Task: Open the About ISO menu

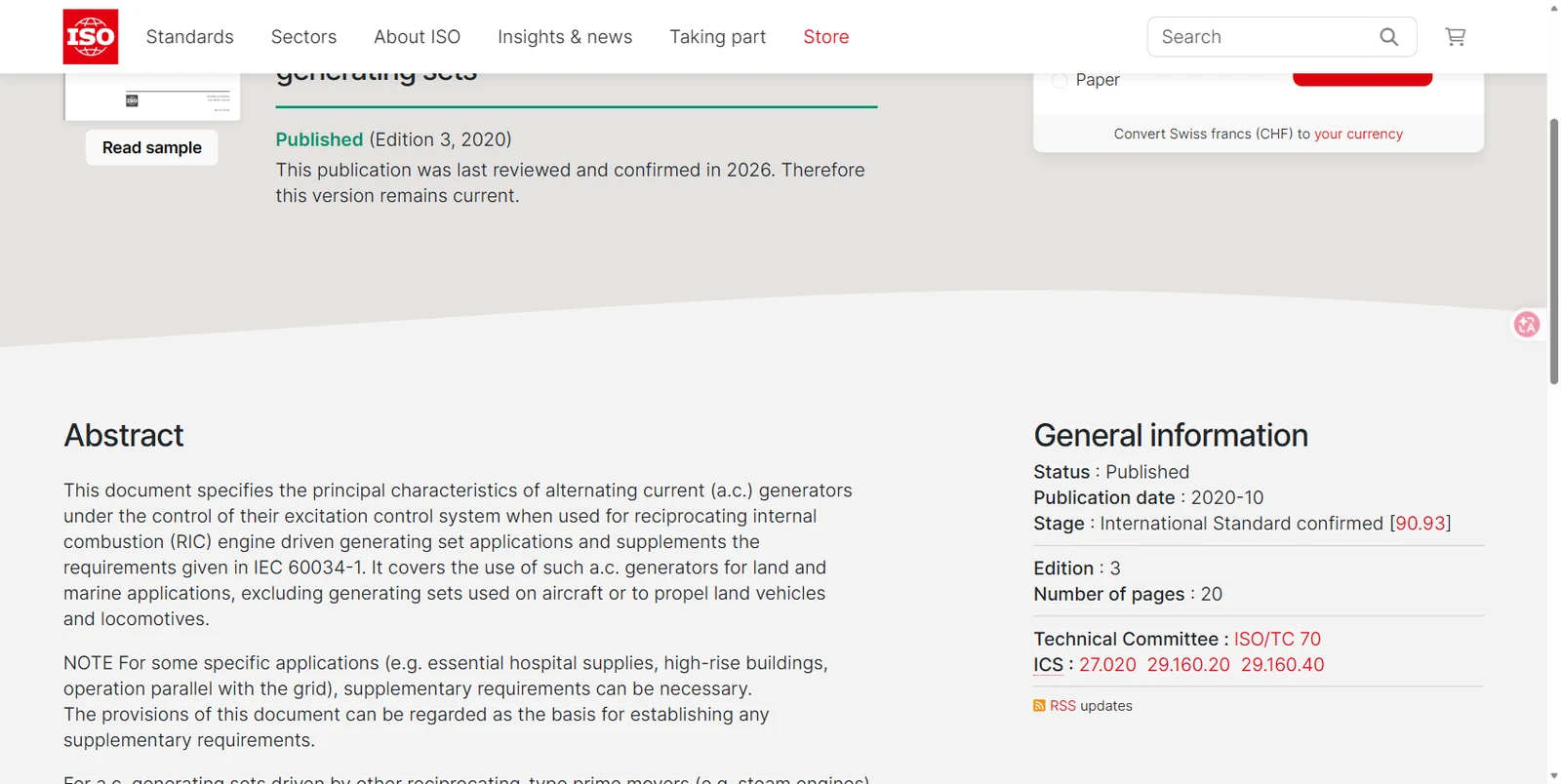Action: (417, 37)
